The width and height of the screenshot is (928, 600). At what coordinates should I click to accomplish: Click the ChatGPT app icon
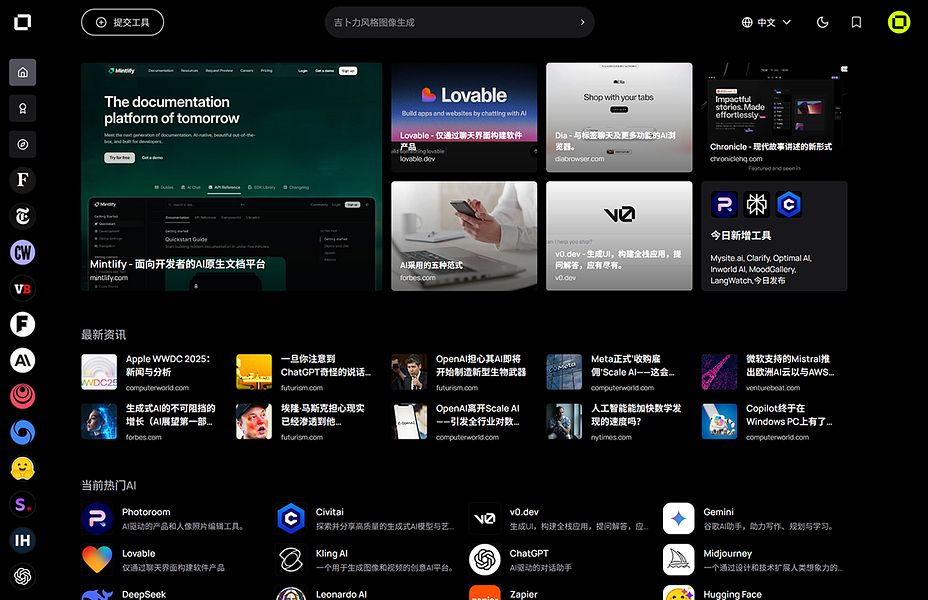485,560
